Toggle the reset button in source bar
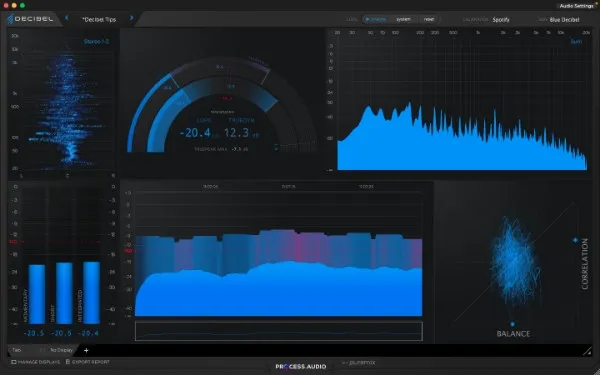The height and width of the screenshot is (375, 600). [429, 19]
